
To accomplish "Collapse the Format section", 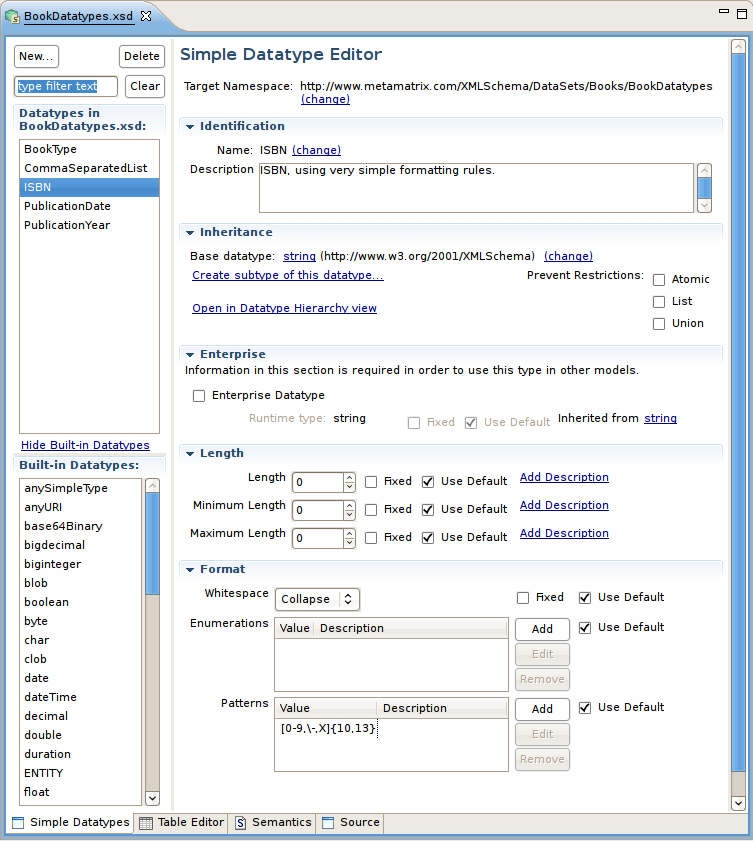I will pyautogui.click(x=190, y=570).
